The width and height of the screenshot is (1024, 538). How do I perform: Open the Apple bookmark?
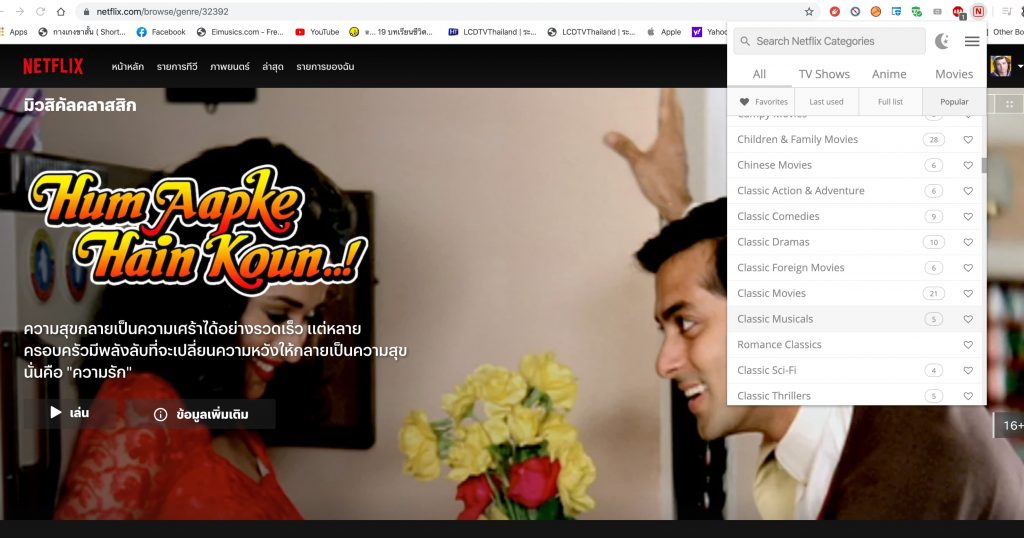point(664,32)
